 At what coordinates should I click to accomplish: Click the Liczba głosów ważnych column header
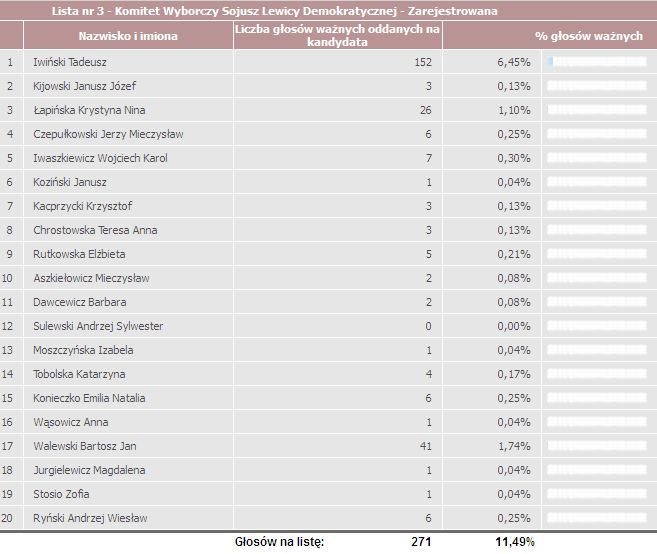[x=337, y=36]
